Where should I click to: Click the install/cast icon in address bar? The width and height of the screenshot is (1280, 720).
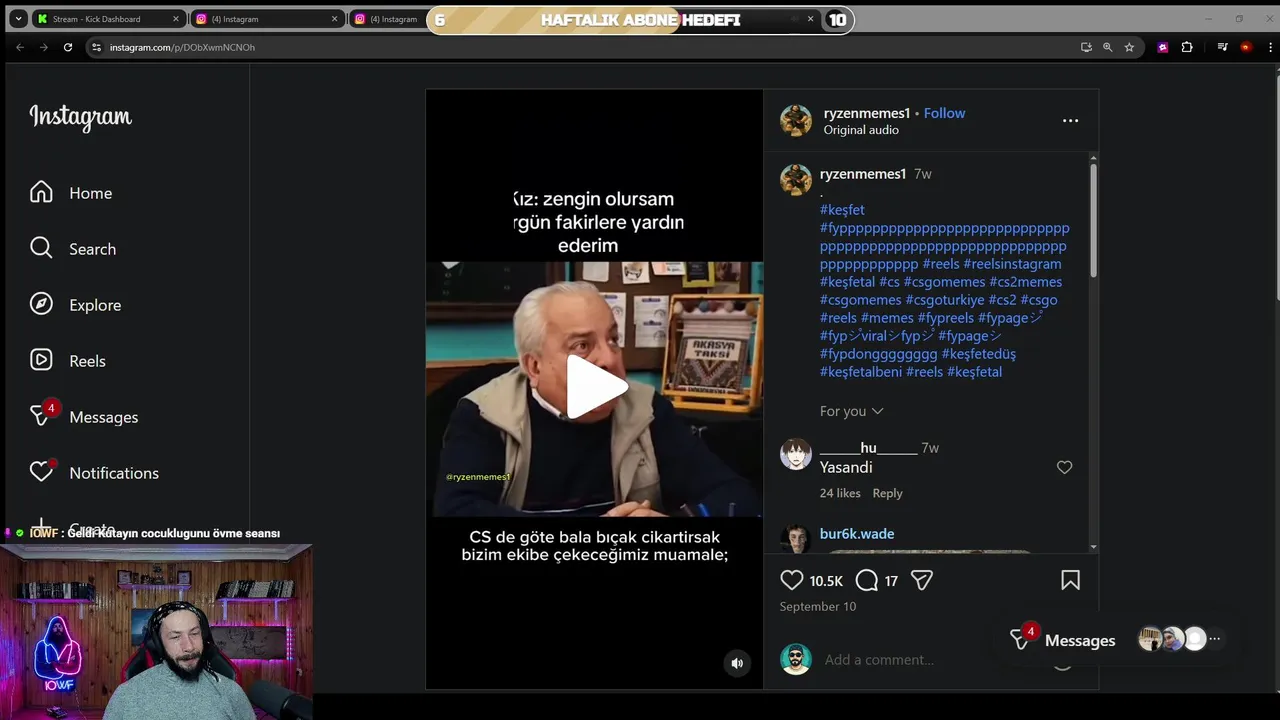[1086, 47]
